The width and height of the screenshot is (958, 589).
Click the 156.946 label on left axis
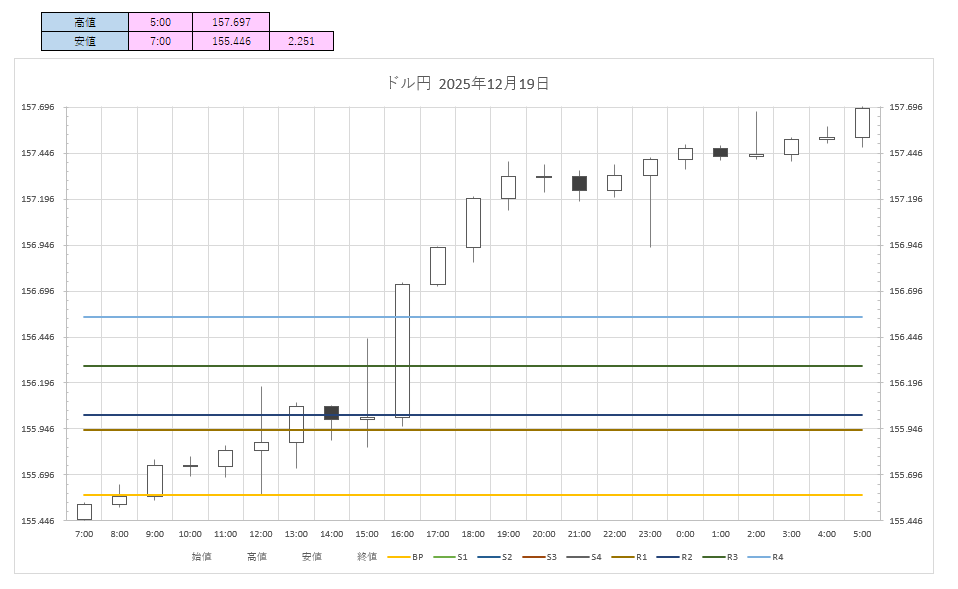point(36,245)
